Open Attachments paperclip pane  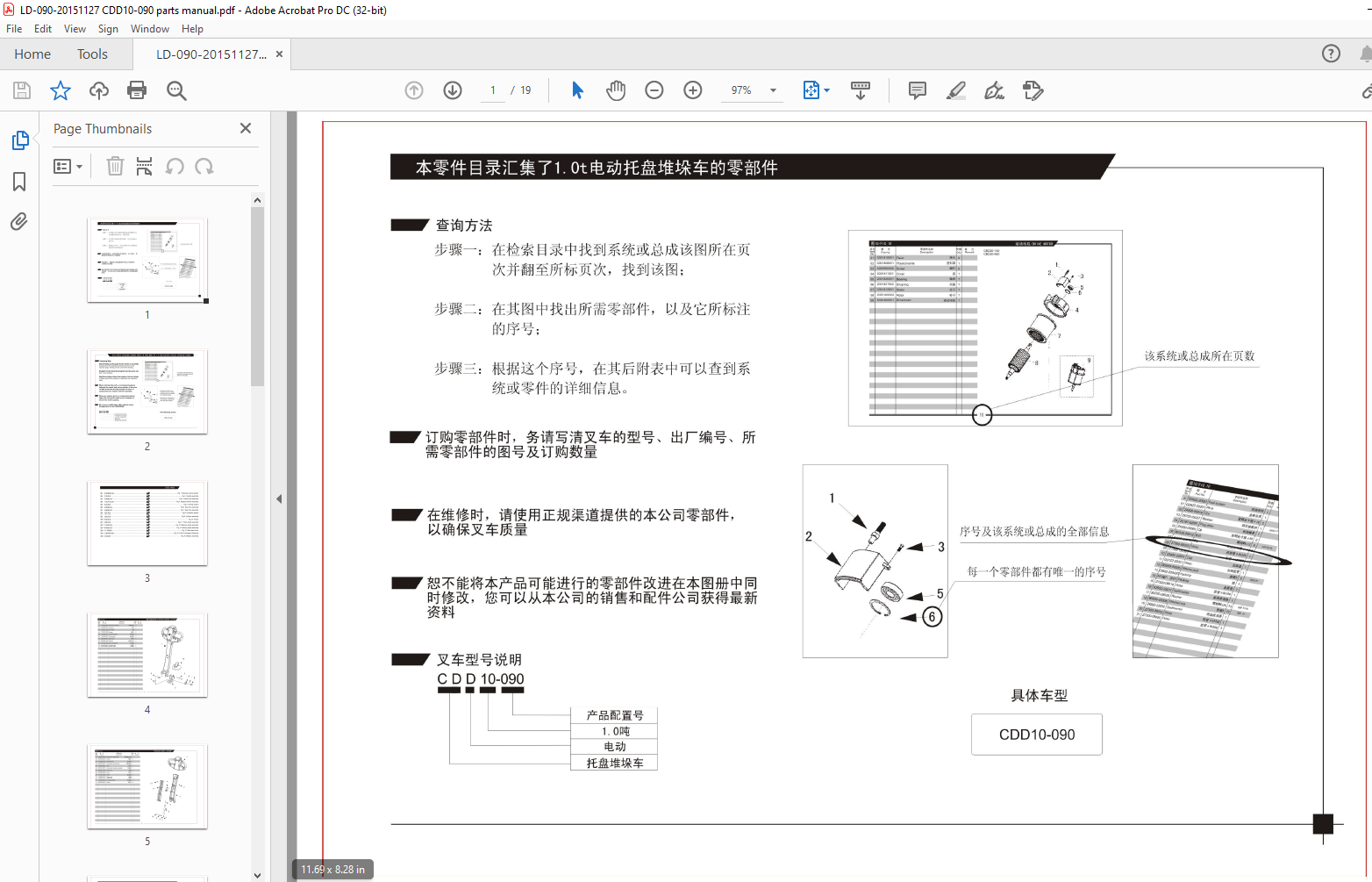click(19, 221)
